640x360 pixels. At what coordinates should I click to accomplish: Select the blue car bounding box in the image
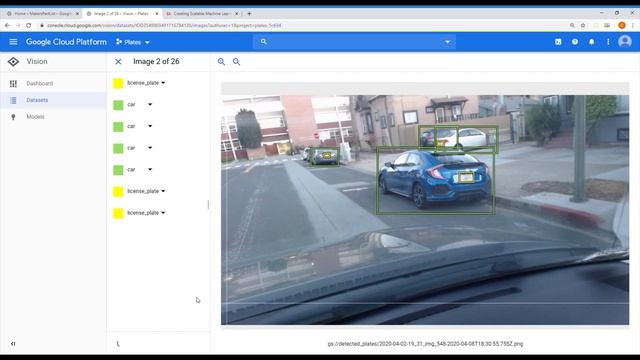point(436,180)
